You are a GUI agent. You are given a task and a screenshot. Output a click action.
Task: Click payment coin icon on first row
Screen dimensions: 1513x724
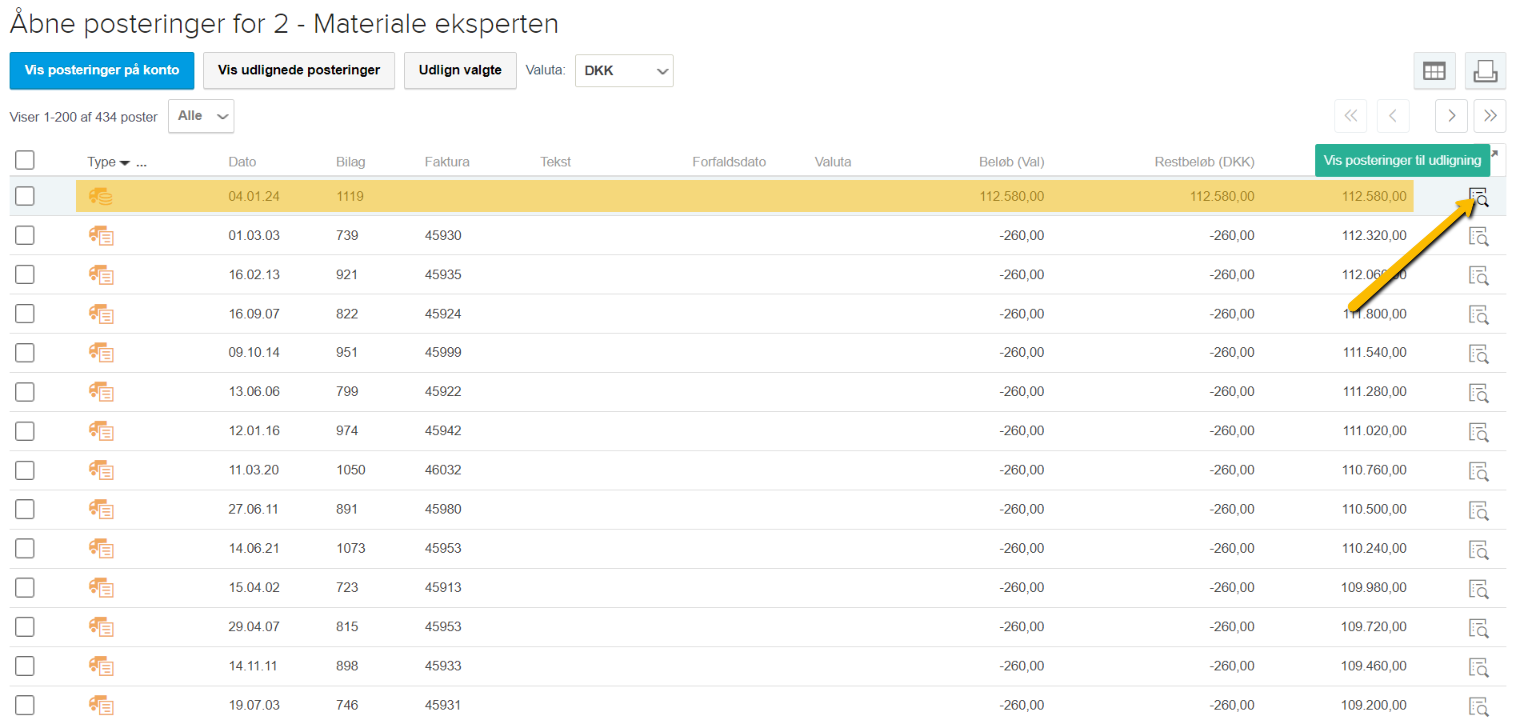click(101, 197)
